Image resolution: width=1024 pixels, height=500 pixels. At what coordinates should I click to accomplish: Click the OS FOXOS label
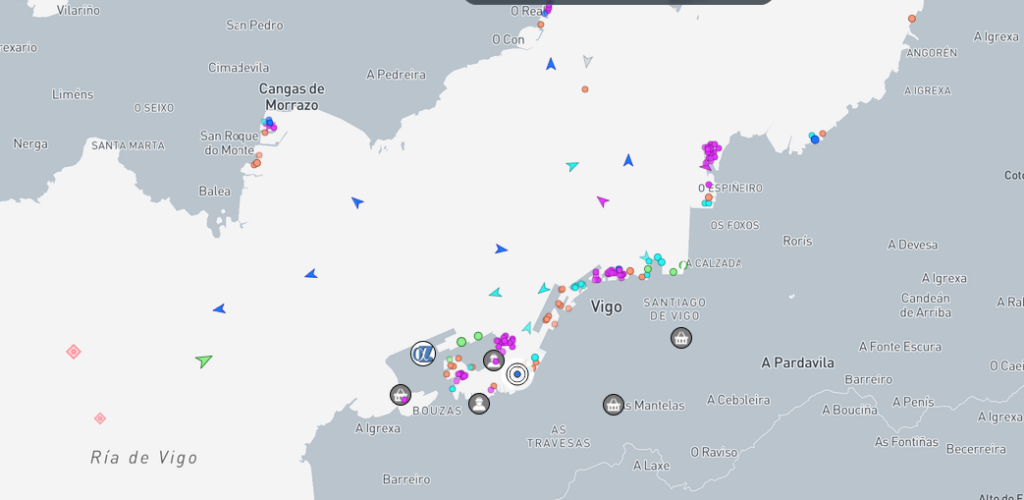pos(735,225)
